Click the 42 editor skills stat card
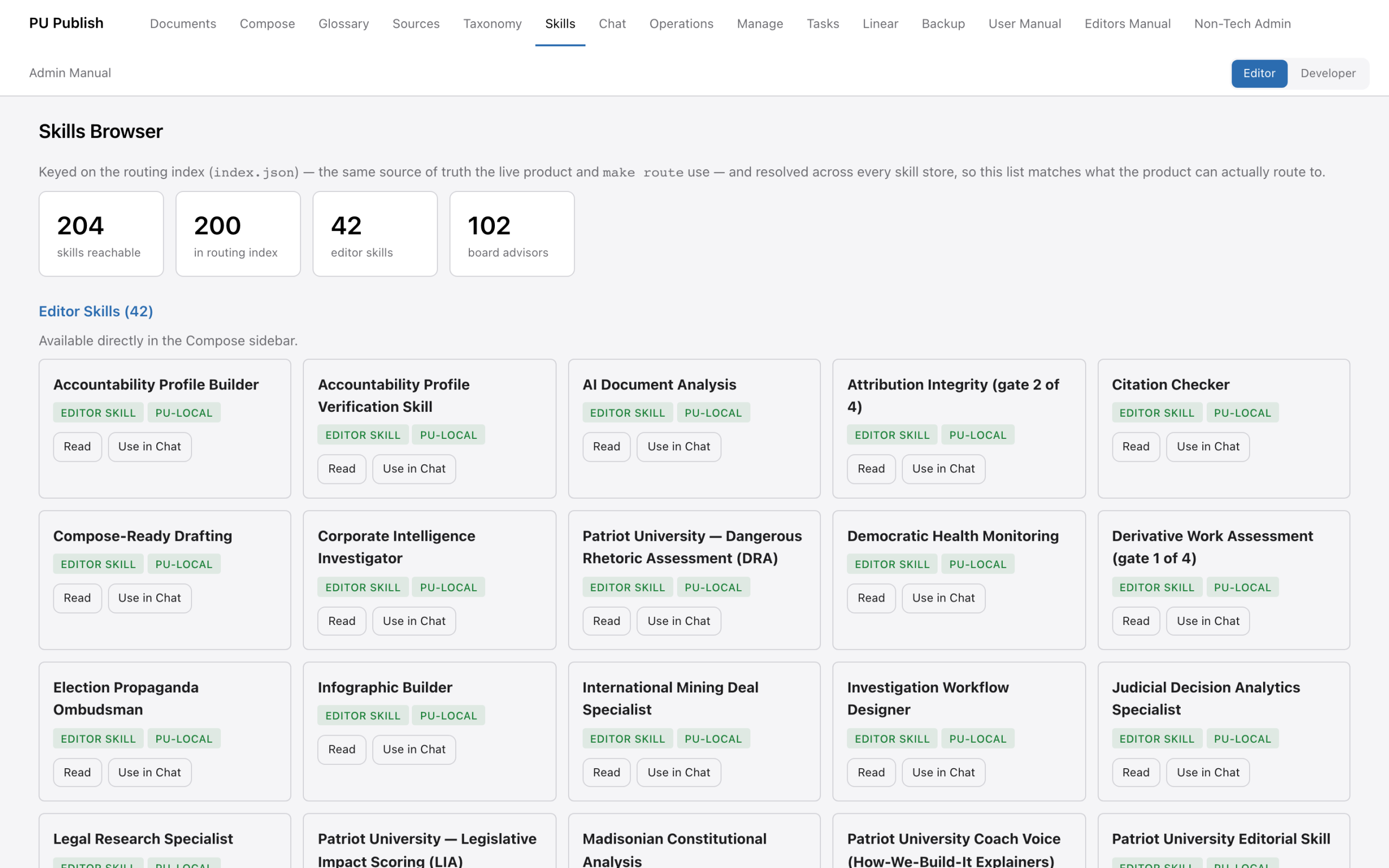This screenshot has width=1389, height=868. (x=375, y=234)
